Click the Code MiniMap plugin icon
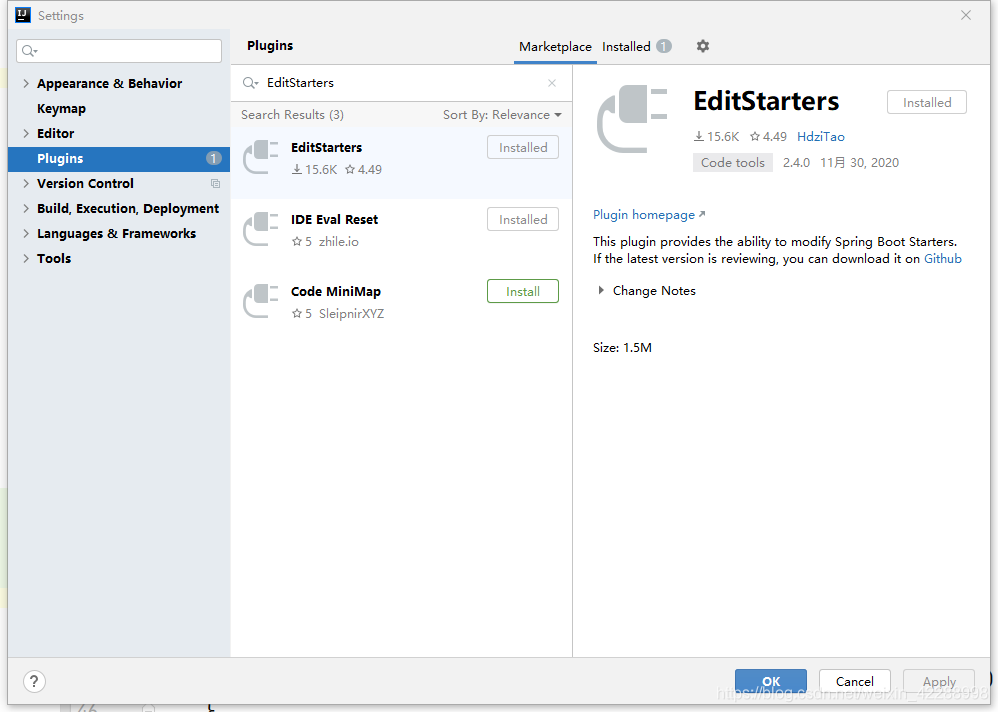 pos(261,301)
